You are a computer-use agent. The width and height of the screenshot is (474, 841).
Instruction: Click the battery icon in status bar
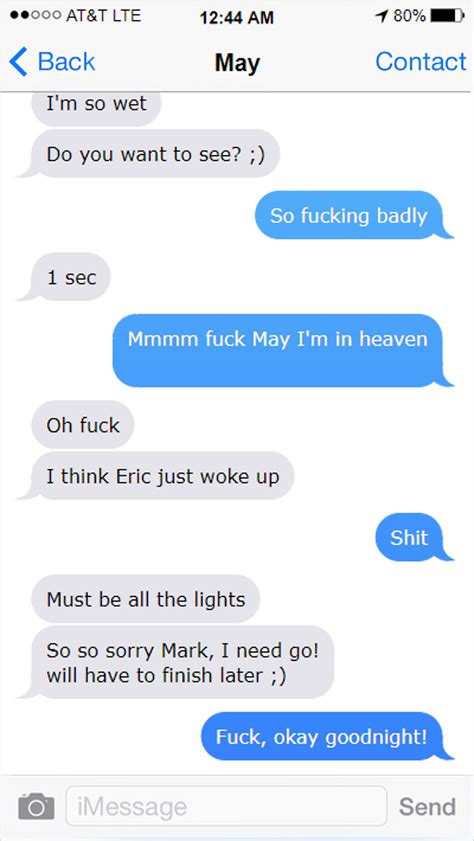pos(447,17)
